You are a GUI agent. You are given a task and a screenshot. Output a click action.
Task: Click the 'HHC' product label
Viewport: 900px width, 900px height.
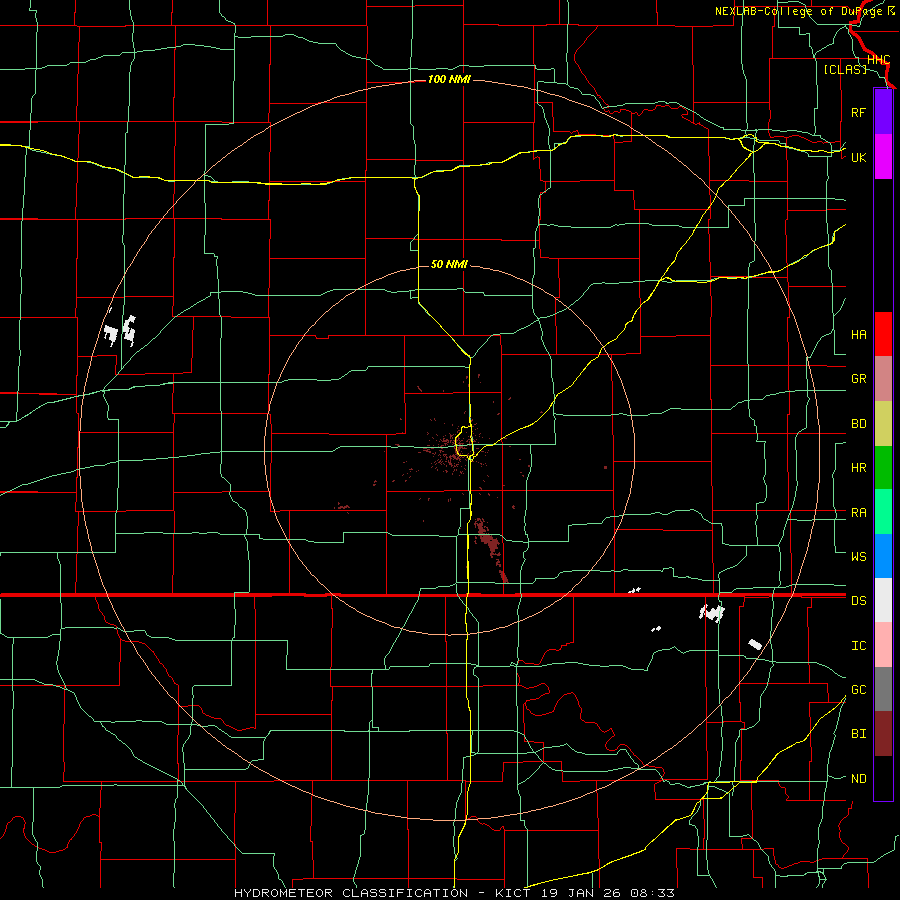coord(878,60)
